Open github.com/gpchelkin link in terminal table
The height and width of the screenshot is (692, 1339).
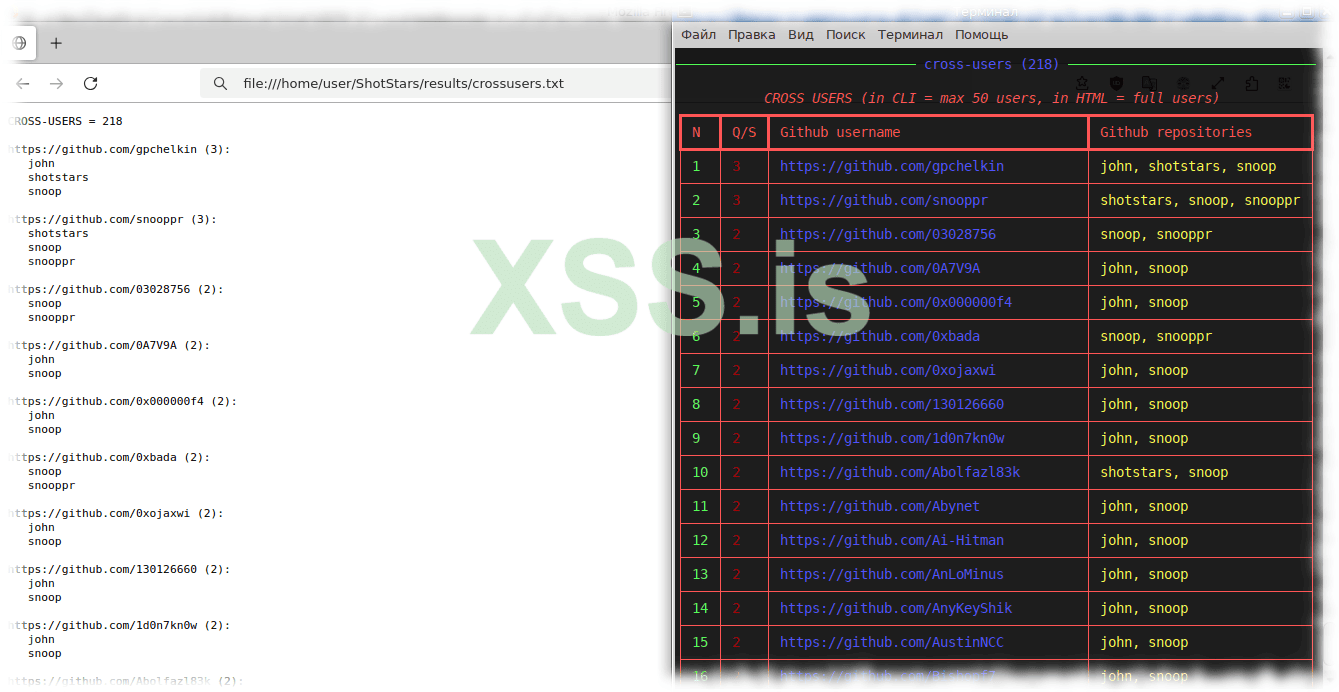click(892, 166)
